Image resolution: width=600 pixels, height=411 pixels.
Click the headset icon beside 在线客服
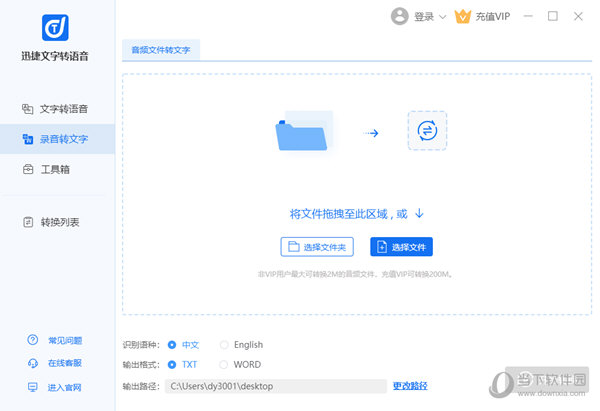(x=33, y=363)
